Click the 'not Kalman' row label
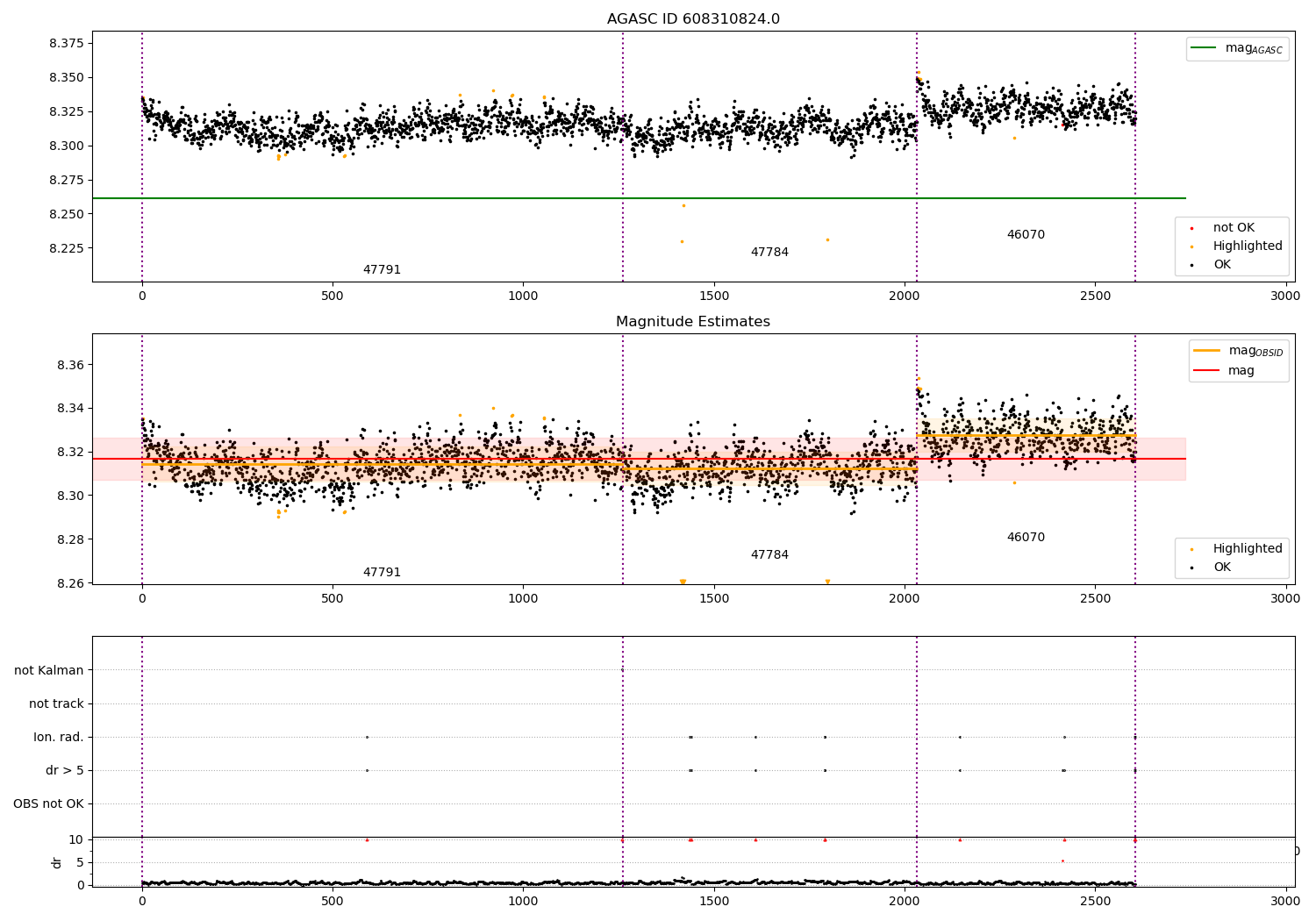This screenshot has width=1316, height=921. (49, 671)
